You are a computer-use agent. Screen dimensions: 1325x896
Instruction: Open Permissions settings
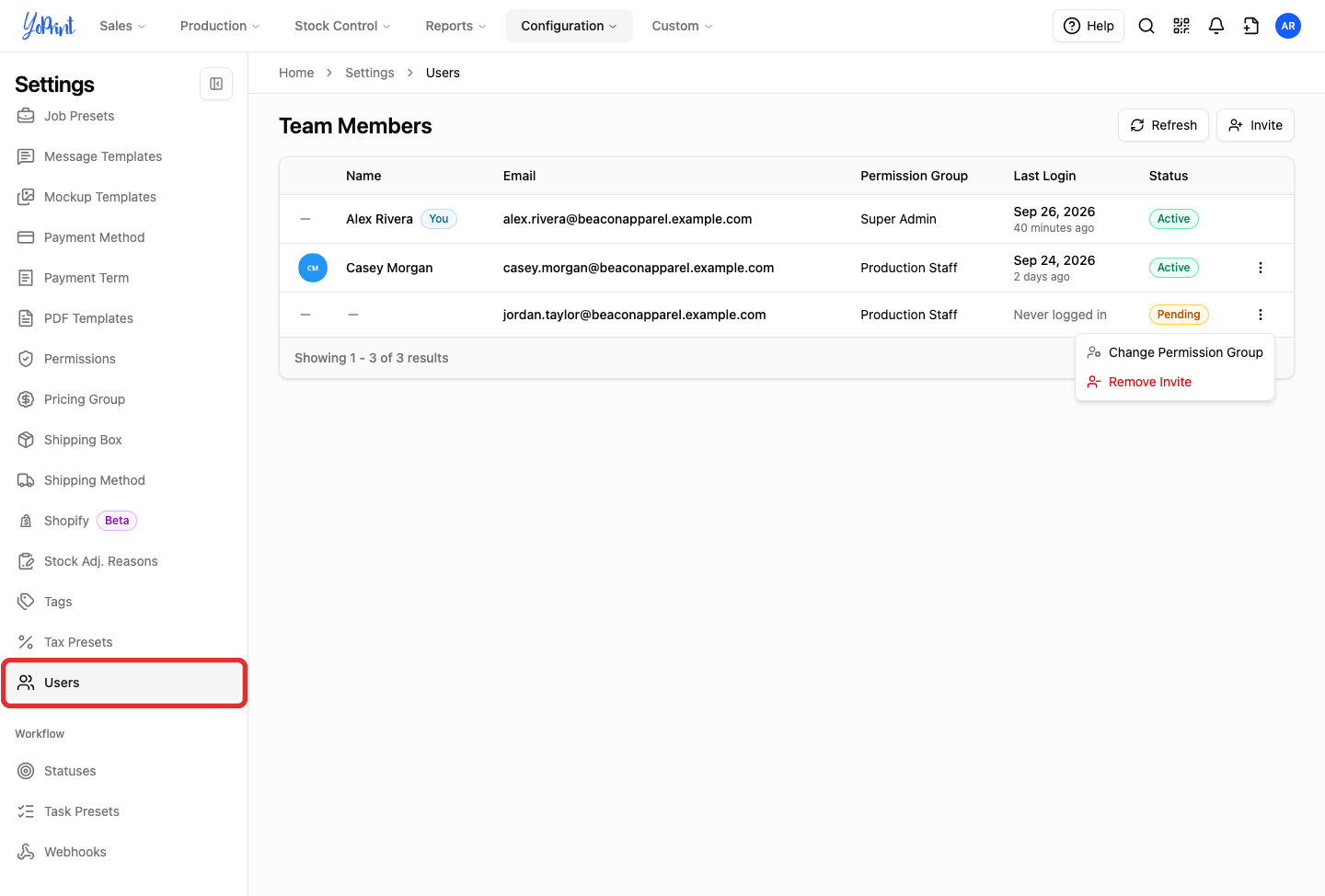pyautogui.click(x=124, y=359)
